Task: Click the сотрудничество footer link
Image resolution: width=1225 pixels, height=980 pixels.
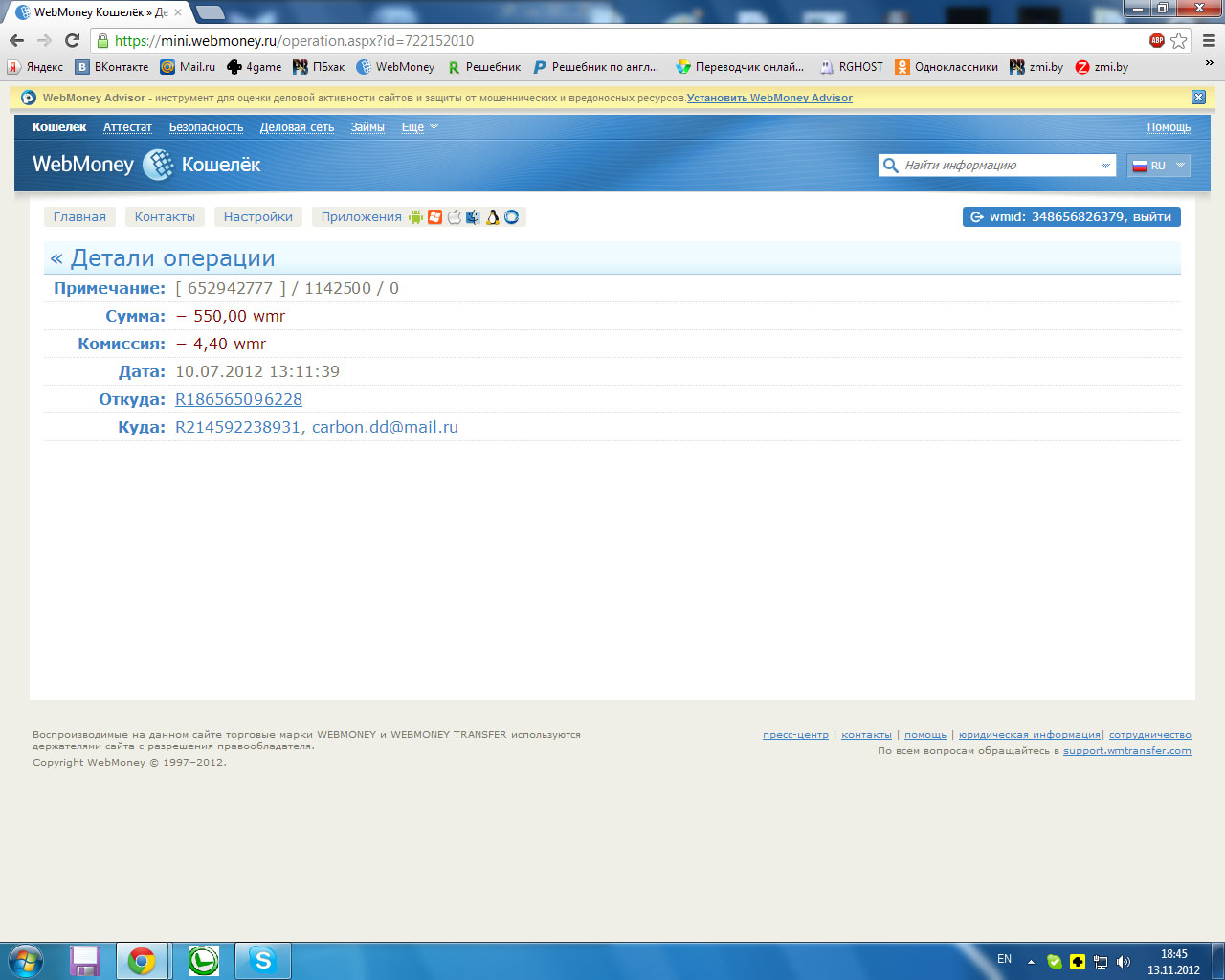Action: 1150,735
